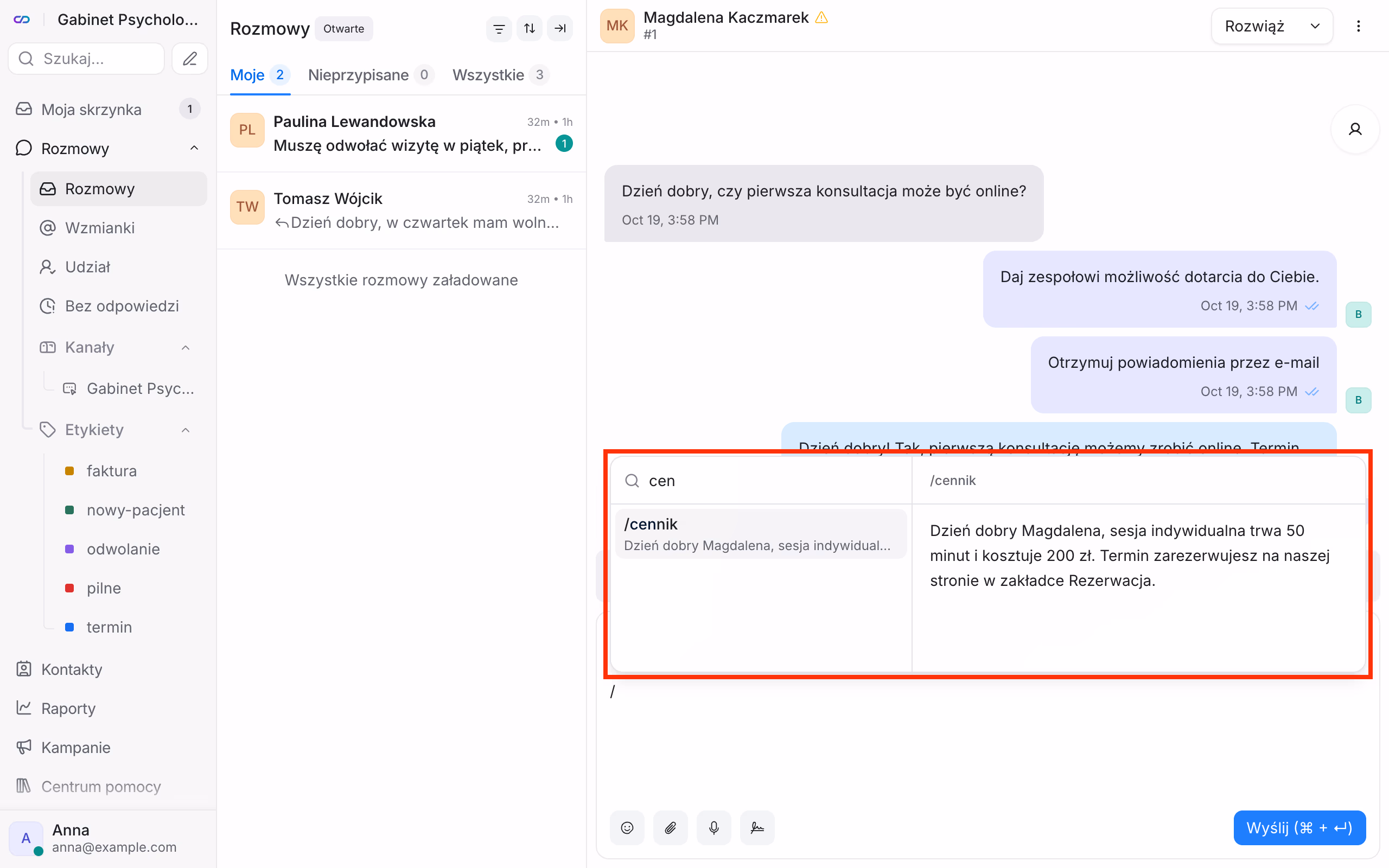This screenshot has width=1389, height=868.
Task: Collapse conversation list with arrow-to-bar icon
Action: [559, 28]
